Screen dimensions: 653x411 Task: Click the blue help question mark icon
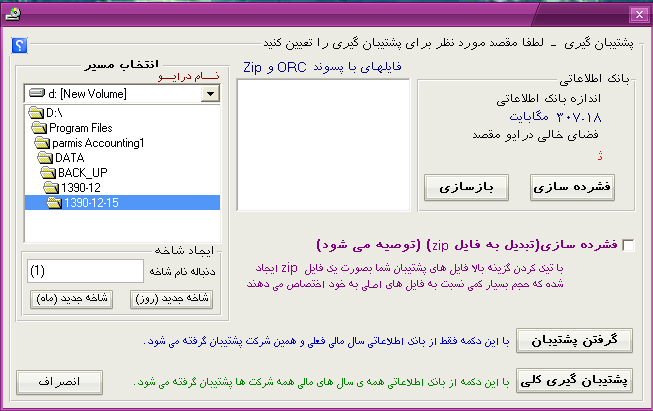[x=20, y=45]
